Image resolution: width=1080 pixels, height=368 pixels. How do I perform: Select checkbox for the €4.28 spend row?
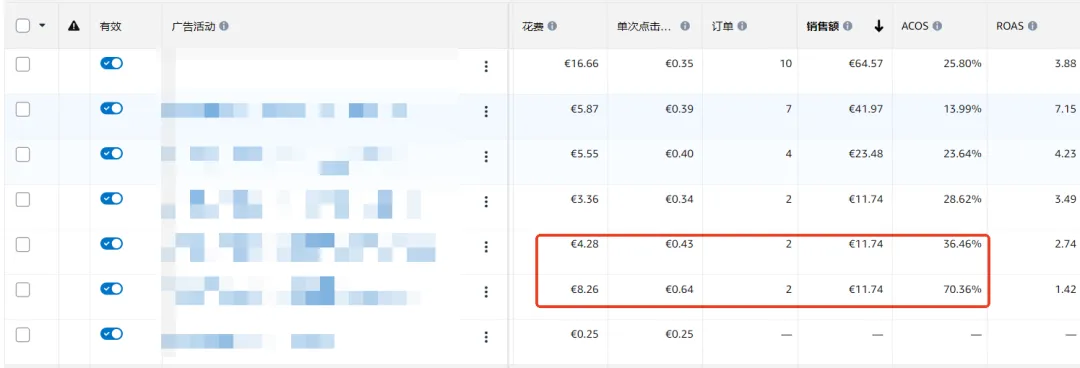(23, 245)
